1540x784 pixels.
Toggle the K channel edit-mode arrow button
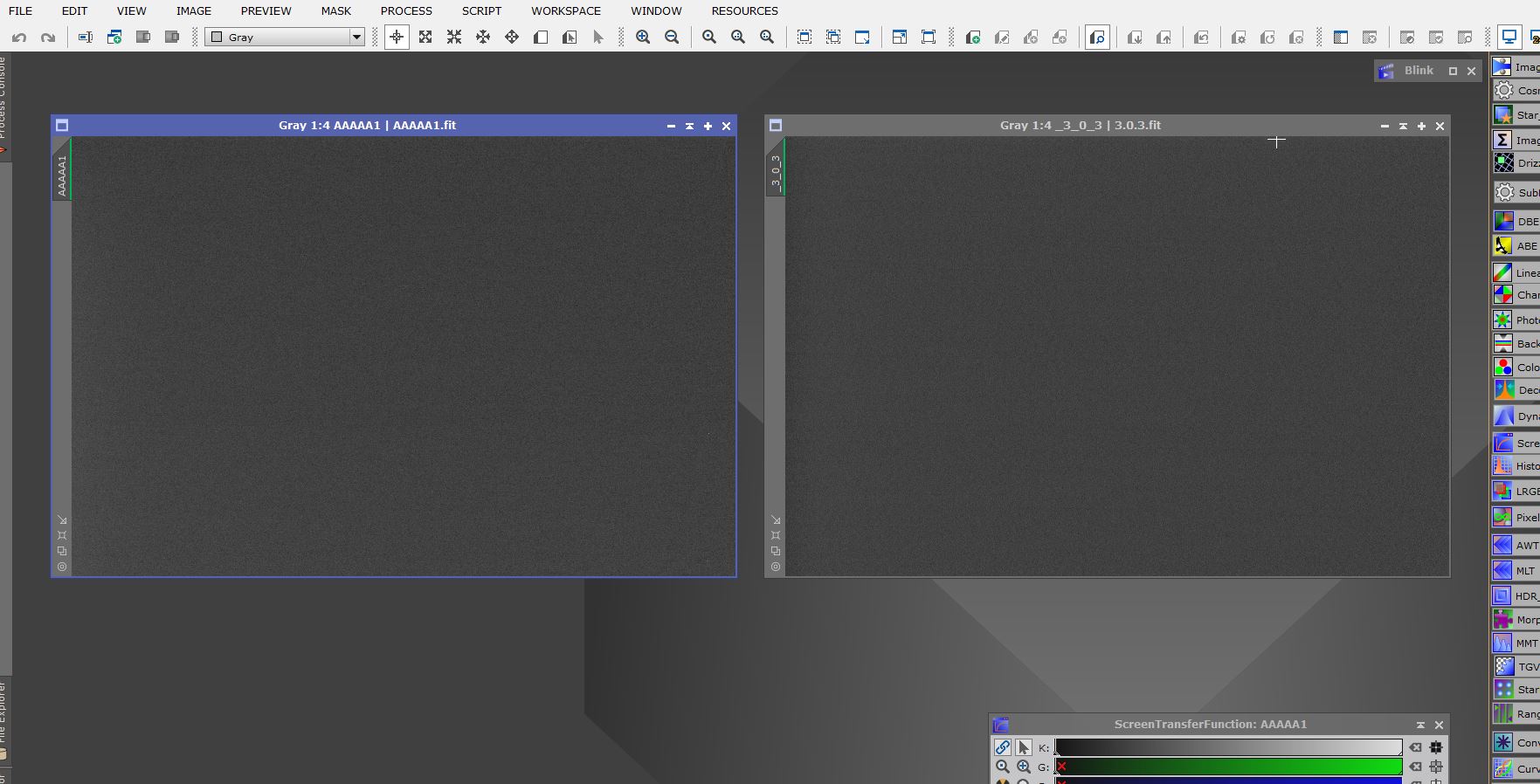point(1023,747)
